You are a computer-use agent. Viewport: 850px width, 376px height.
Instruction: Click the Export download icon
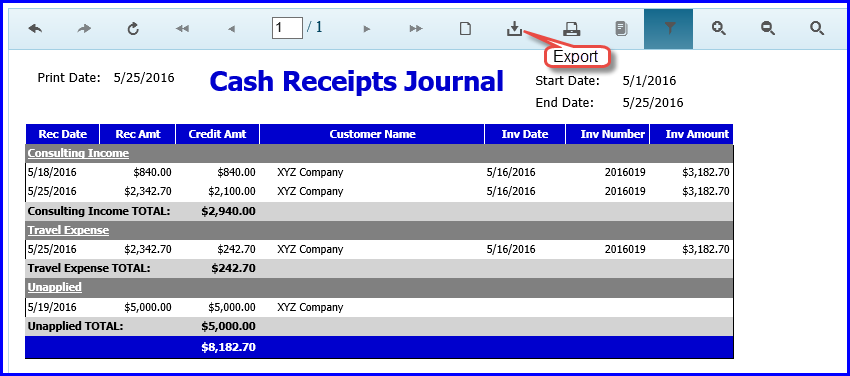(514, 29)
